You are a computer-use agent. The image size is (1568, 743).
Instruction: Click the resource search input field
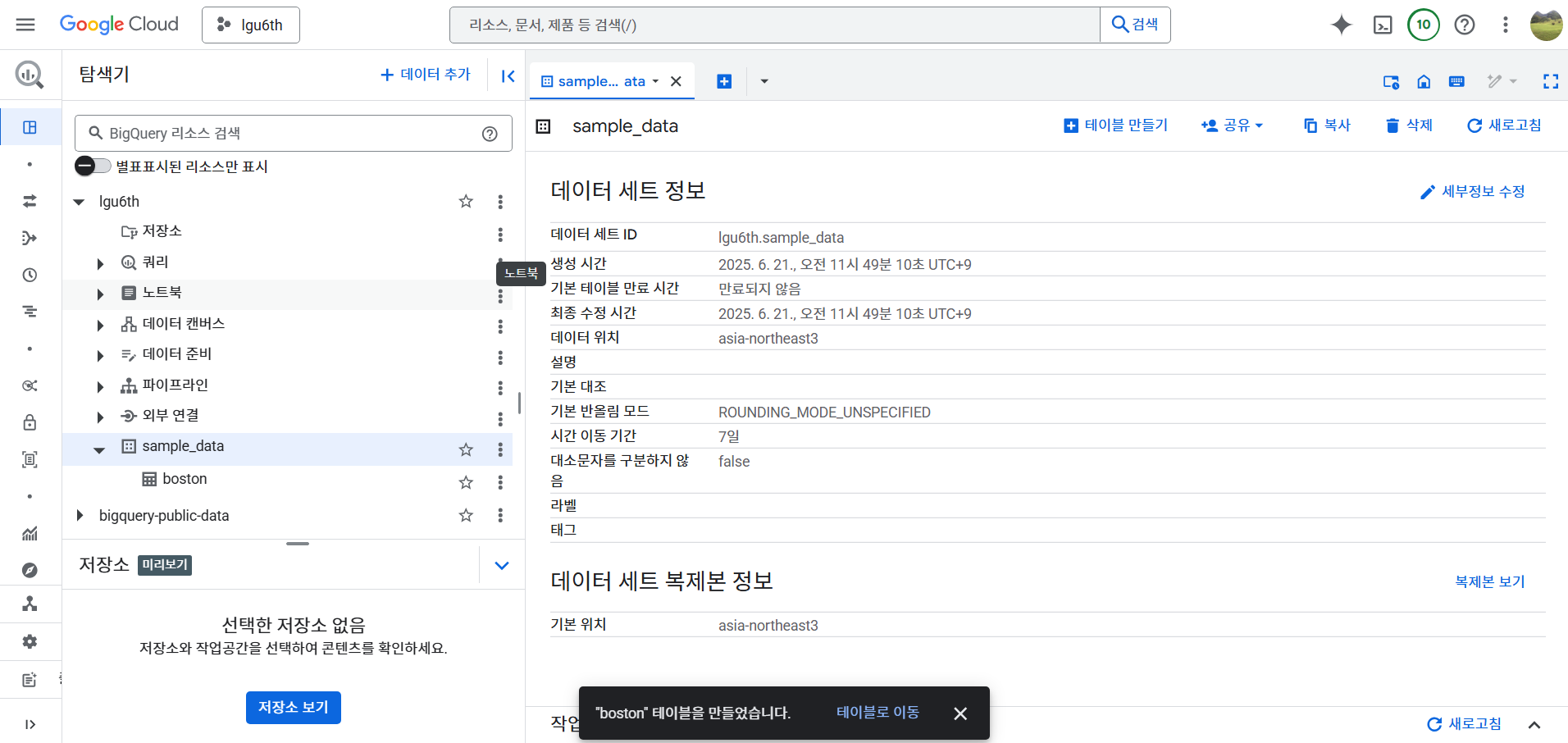(x=774, y=25)
